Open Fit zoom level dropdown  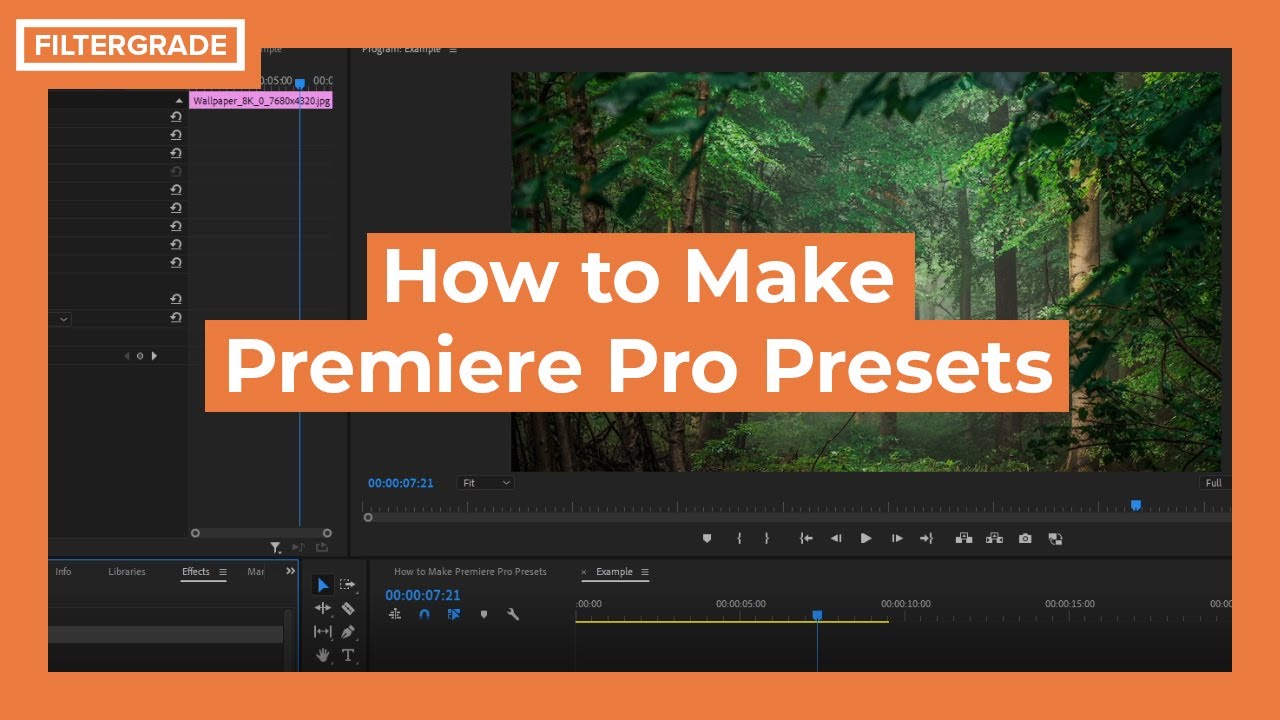[486, 483]
